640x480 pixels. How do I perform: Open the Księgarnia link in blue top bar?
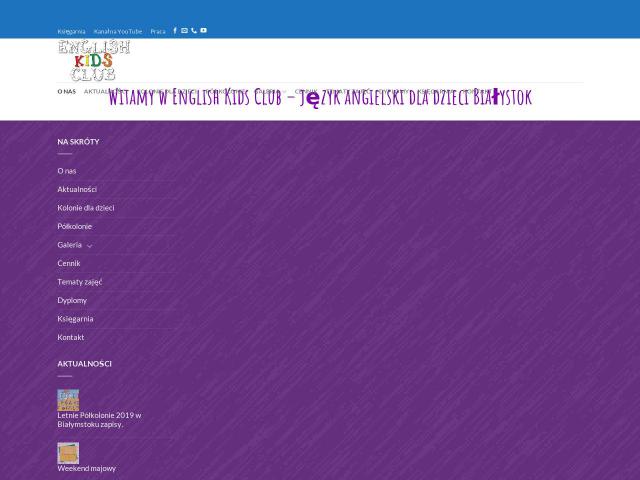click(x=71, y=31)
